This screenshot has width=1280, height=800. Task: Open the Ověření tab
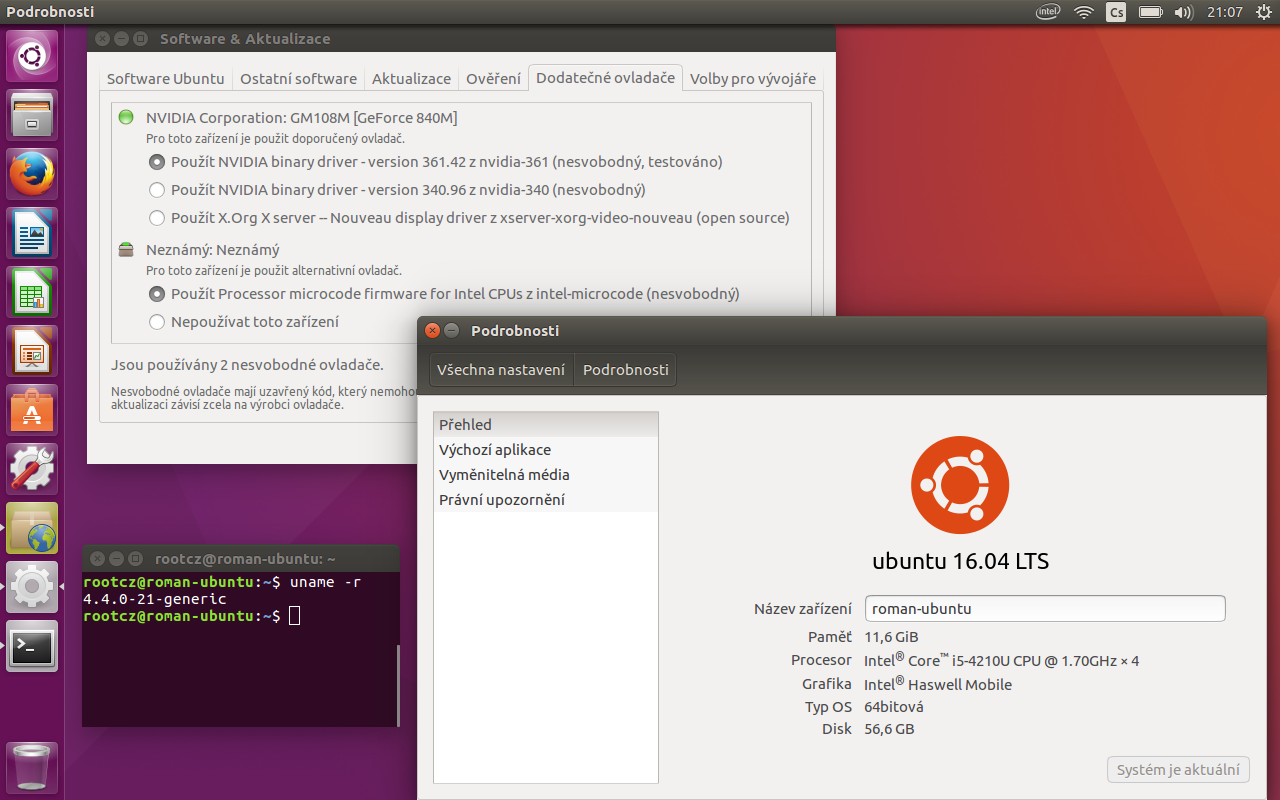(493, 79)
